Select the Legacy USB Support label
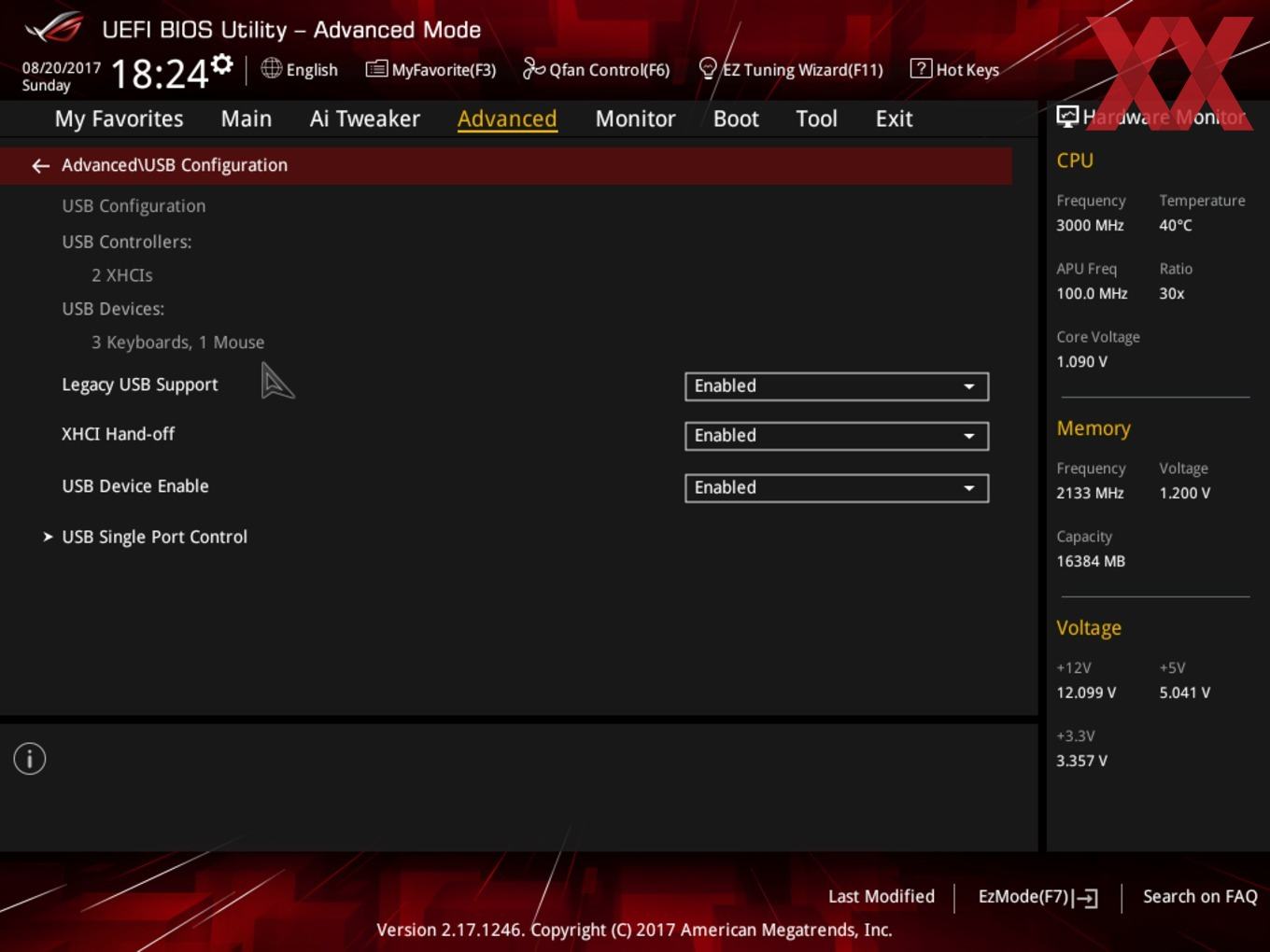Screen dimensions: 1270x952 click(140, 385)
